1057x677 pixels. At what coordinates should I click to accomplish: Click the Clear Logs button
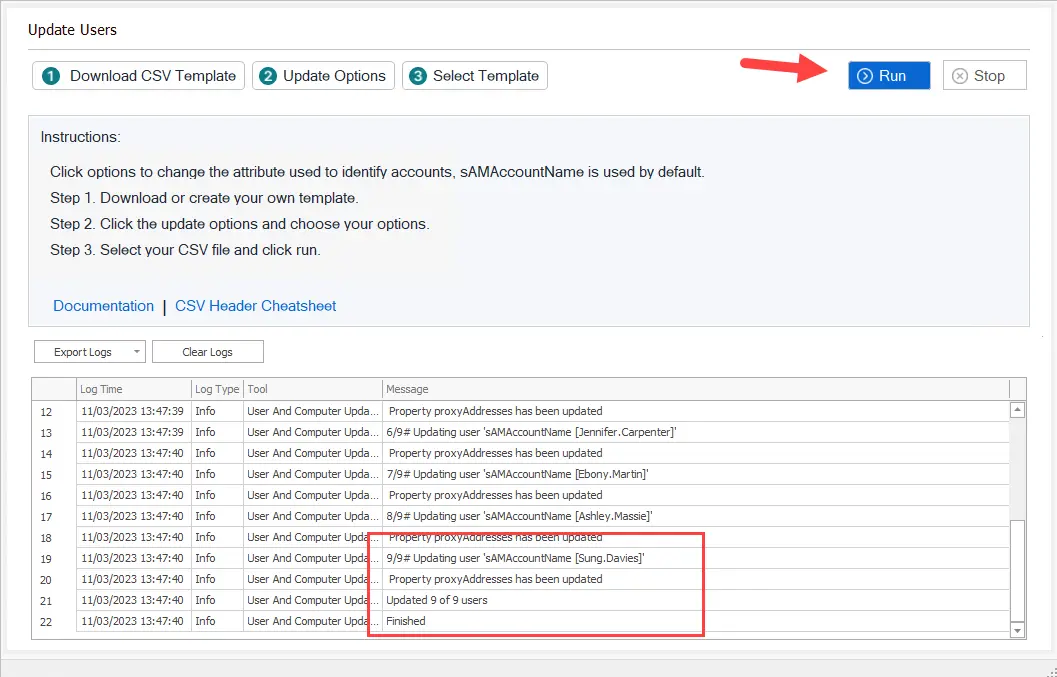tap(208, 352)
